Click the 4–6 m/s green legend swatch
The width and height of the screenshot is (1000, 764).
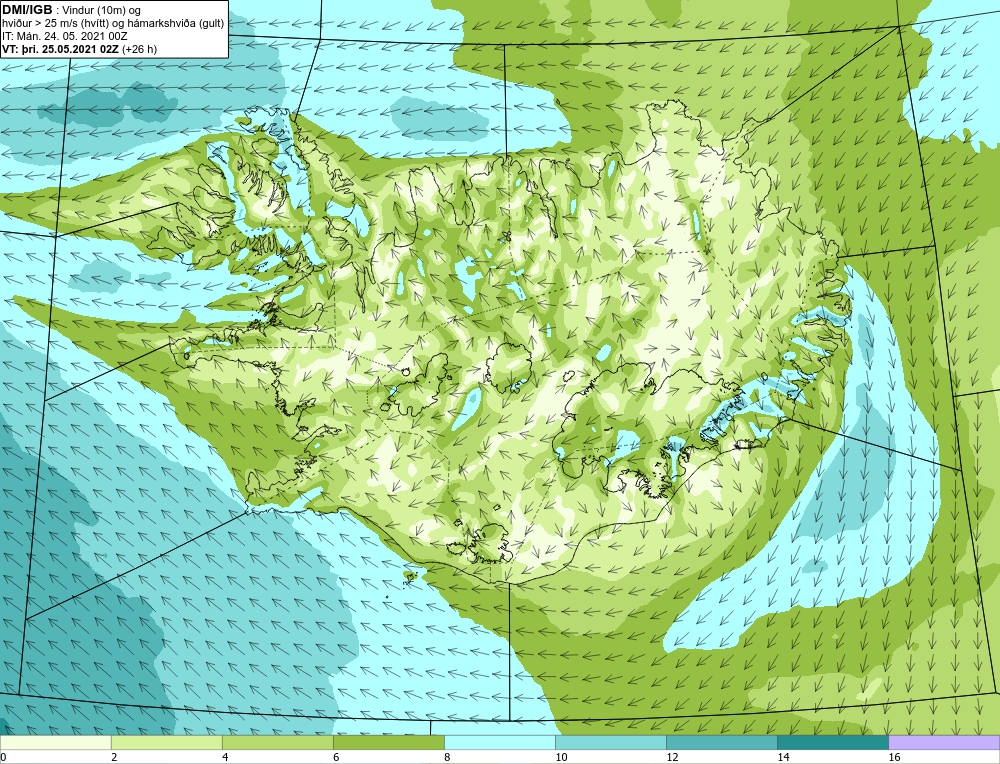[x=277, y=742]
